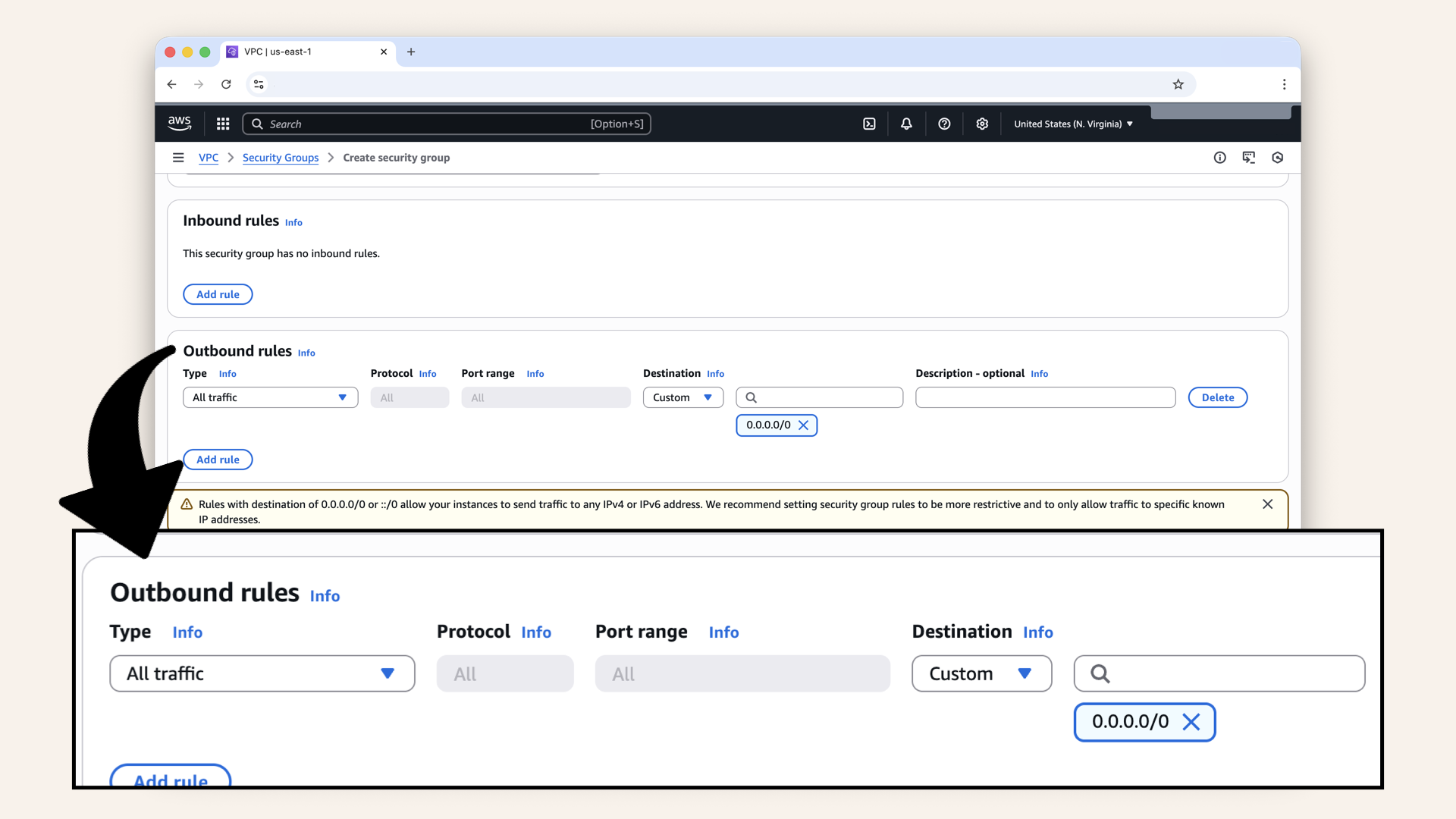Open the AWS services grid menu
This screenshot has height=819, width=1456.
(222, 123)
